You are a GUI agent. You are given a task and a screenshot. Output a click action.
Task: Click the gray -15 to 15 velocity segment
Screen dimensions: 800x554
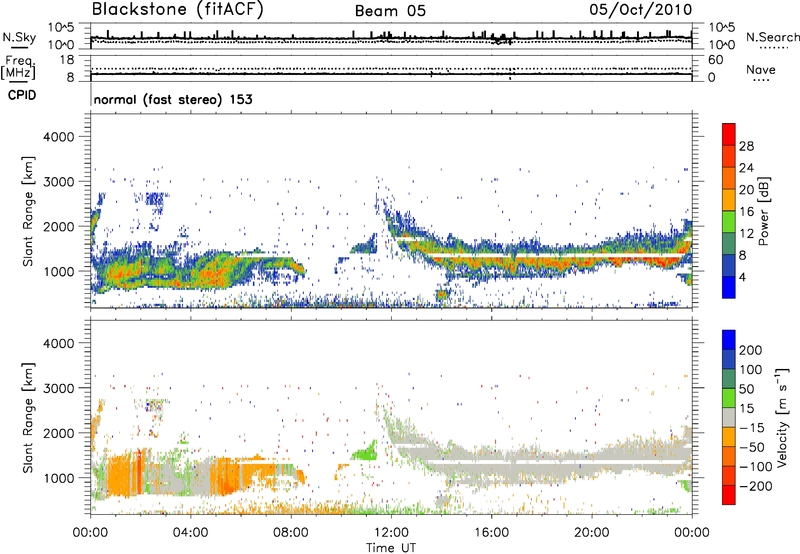point(729,417)
